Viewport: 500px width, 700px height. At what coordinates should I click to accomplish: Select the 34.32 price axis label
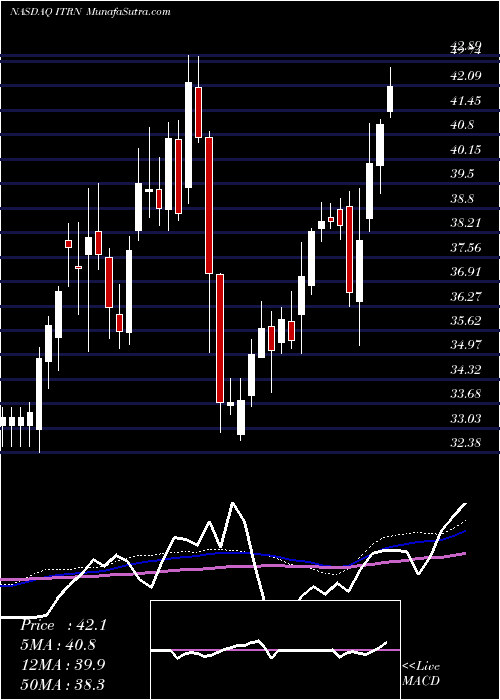(x=466, y=370)
